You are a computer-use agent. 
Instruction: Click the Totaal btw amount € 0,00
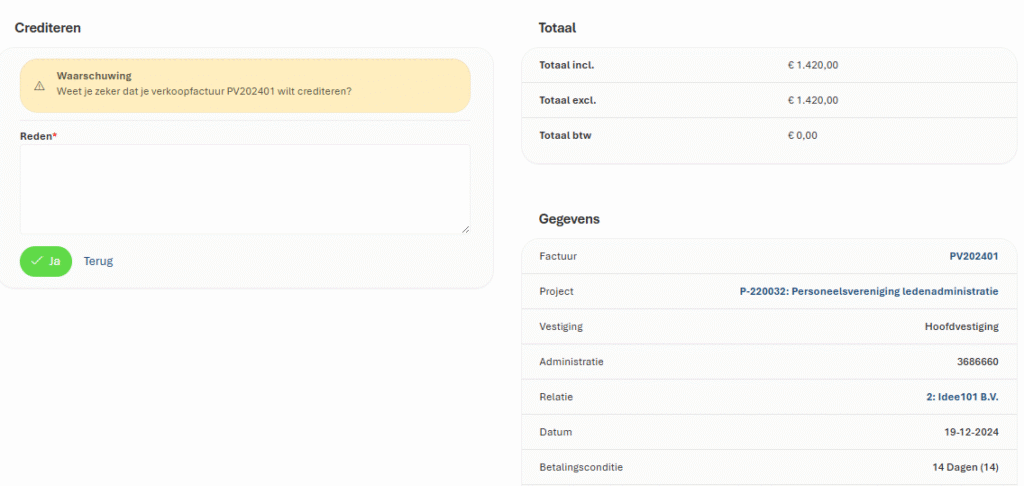click(x=802, y=135)
